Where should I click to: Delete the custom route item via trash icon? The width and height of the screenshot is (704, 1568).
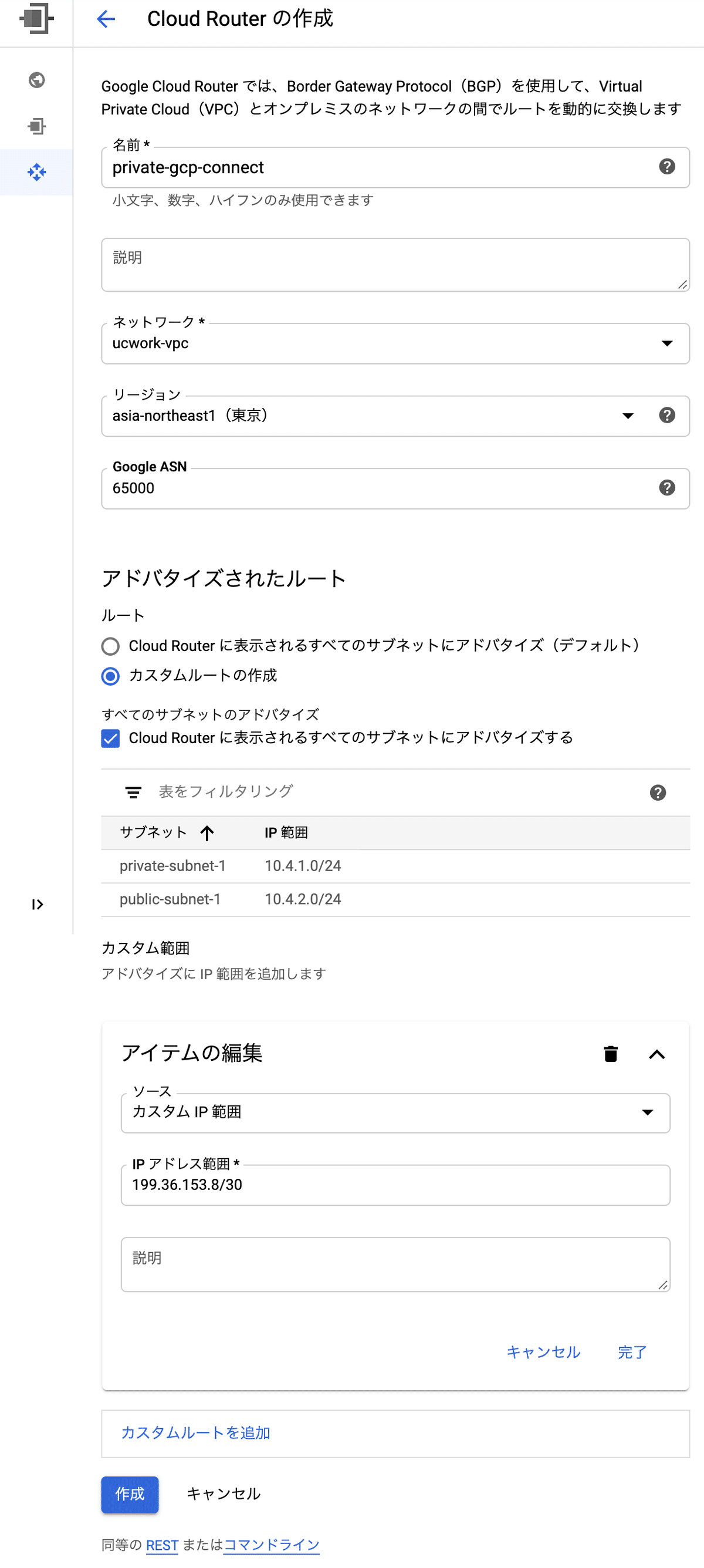pyautogui.click(x=610, y=1054)
